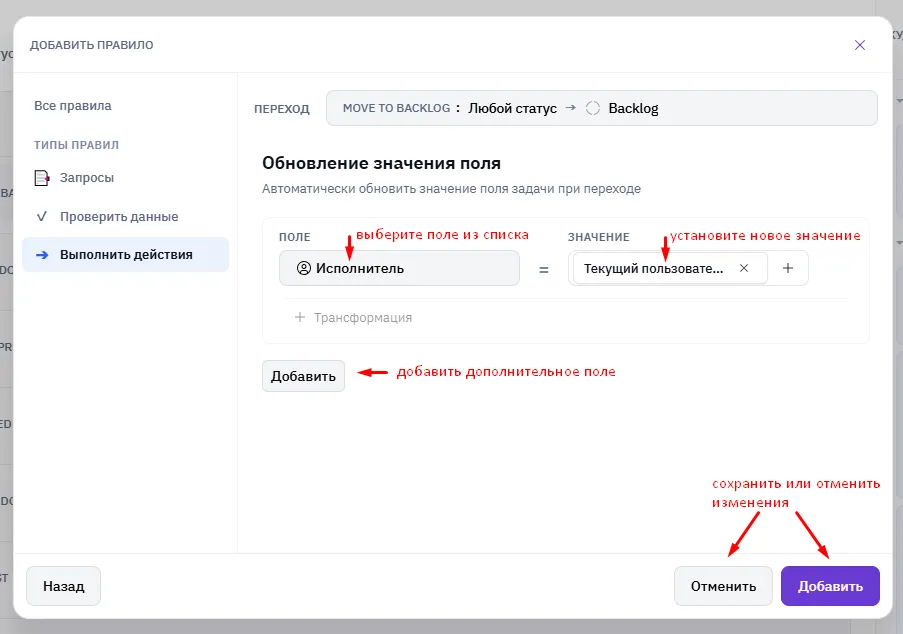Image resolution: width=903 pixels, height=634 pixels.
Task: Click the plus icon before Трансформация
Action: tap(299, 317)
